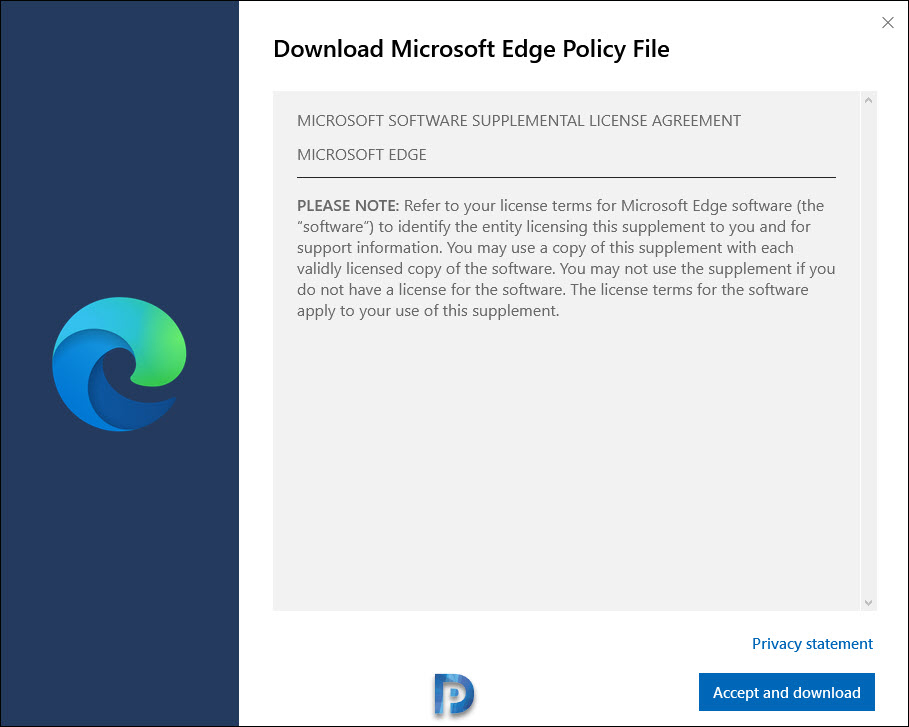Screen dimensions: 909x727
Task: Click the MICROSOFT EDGE subheading
Action: point(362,155)
